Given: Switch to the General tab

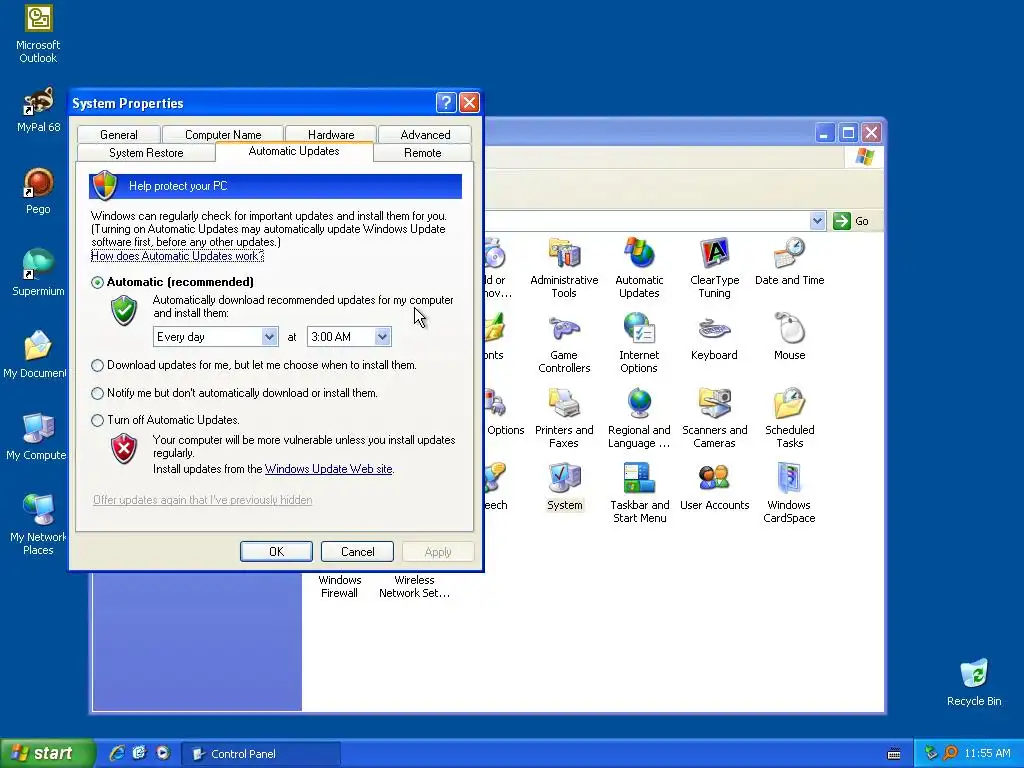Looking at the screenshot, I should [119, 135].
